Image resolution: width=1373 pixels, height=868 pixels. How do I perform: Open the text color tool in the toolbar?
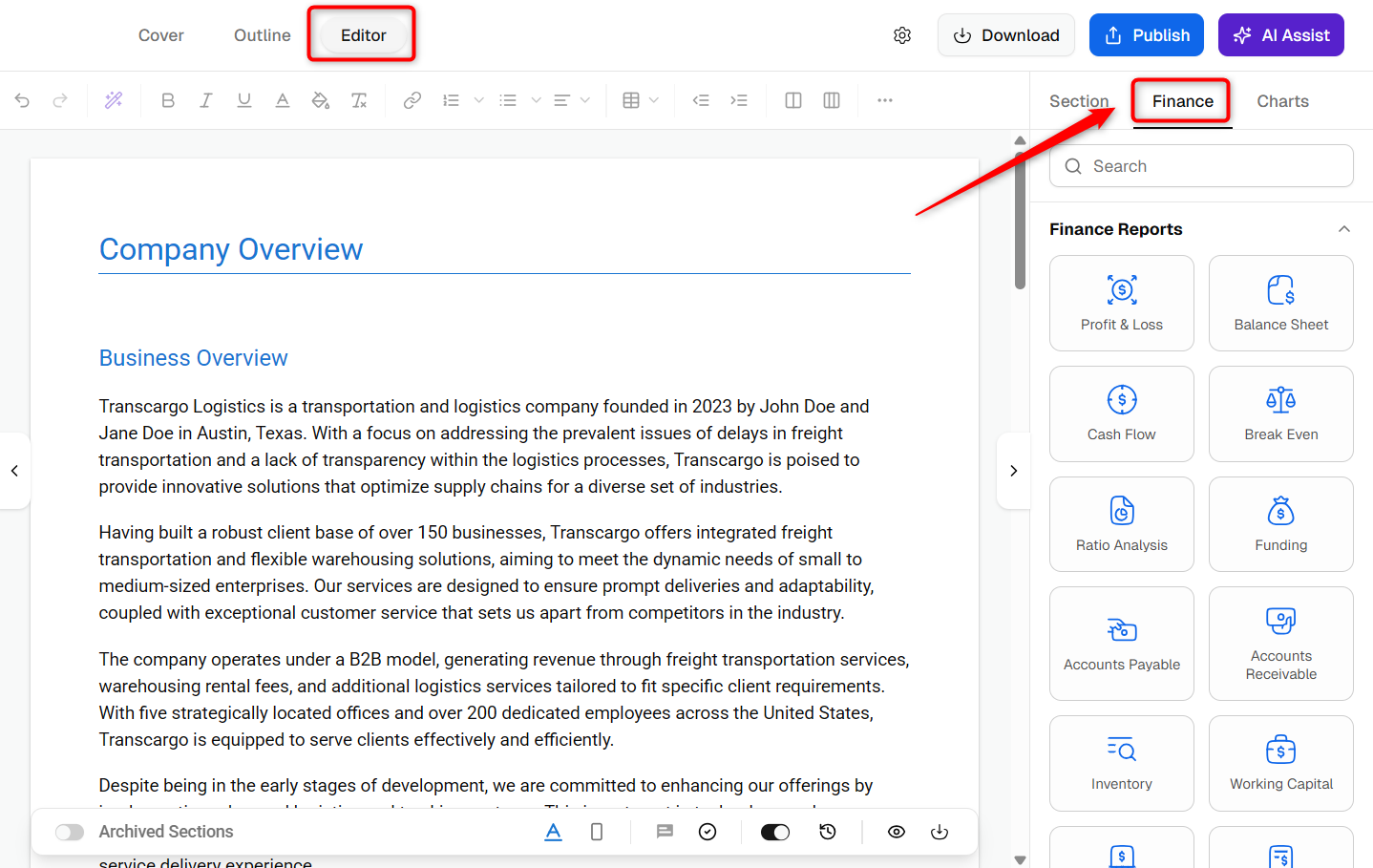(x=283, y=100)
